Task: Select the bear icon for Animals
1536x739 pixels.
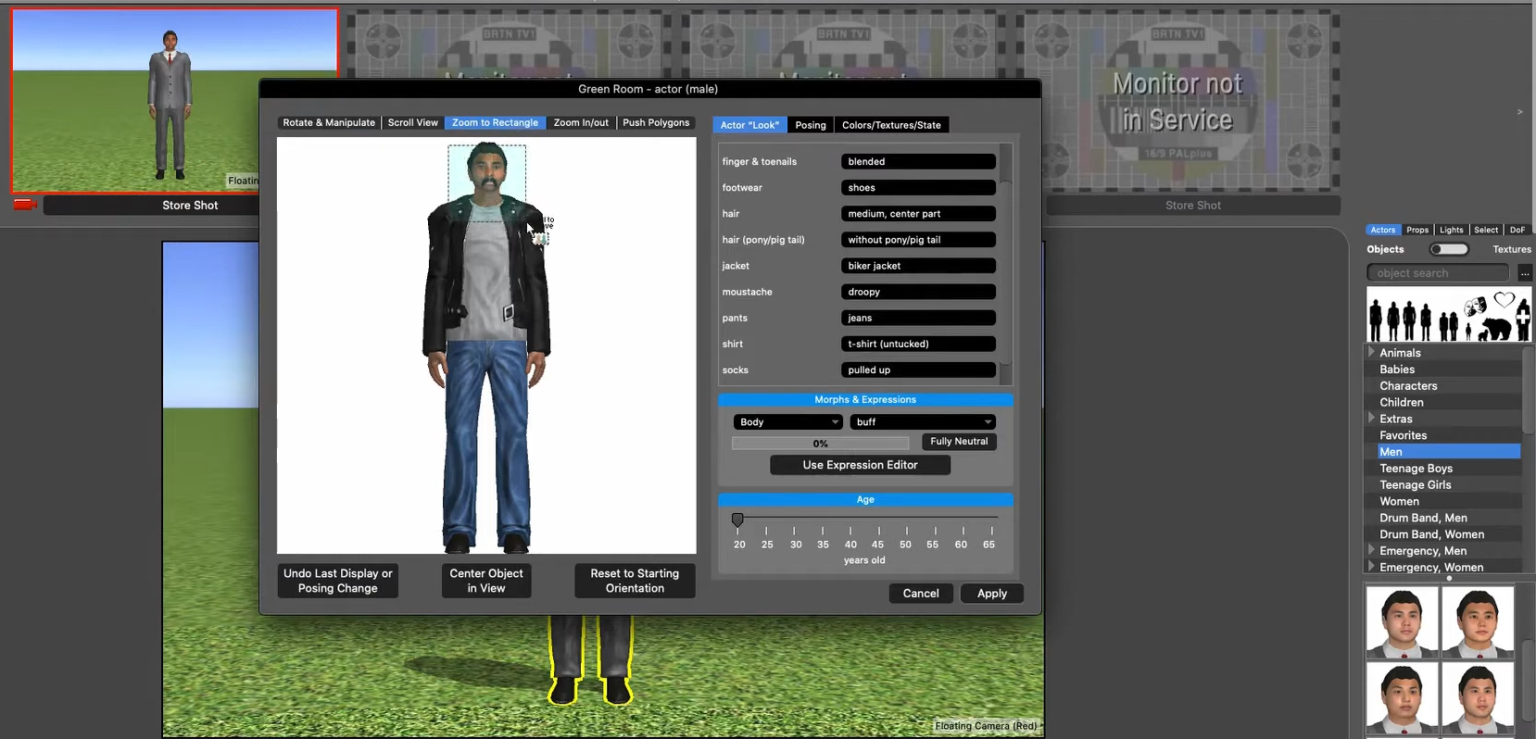Action: point(1497,328)
